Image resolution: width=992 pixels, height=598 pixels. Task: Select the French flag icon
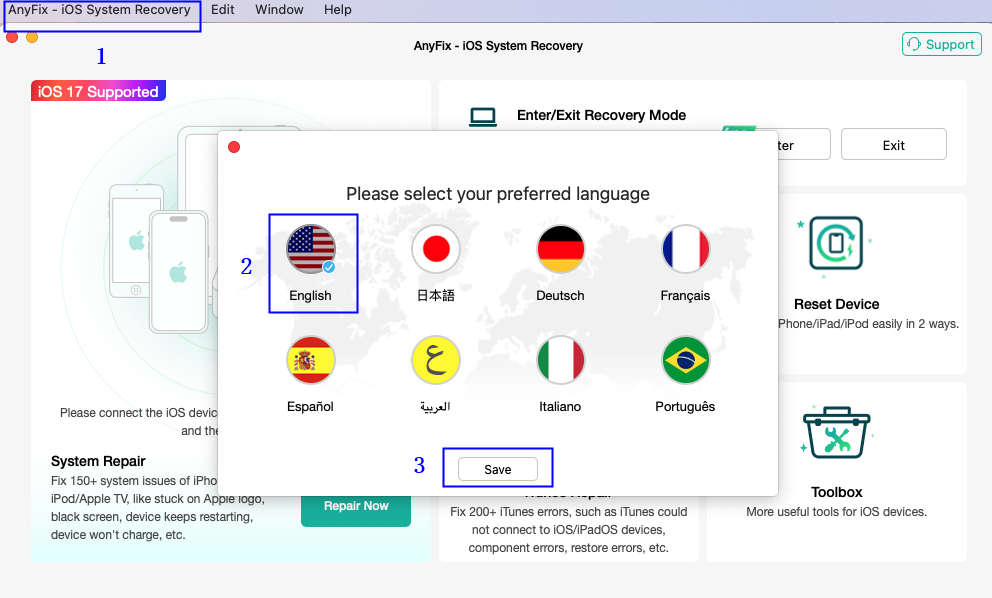[685, 249]
